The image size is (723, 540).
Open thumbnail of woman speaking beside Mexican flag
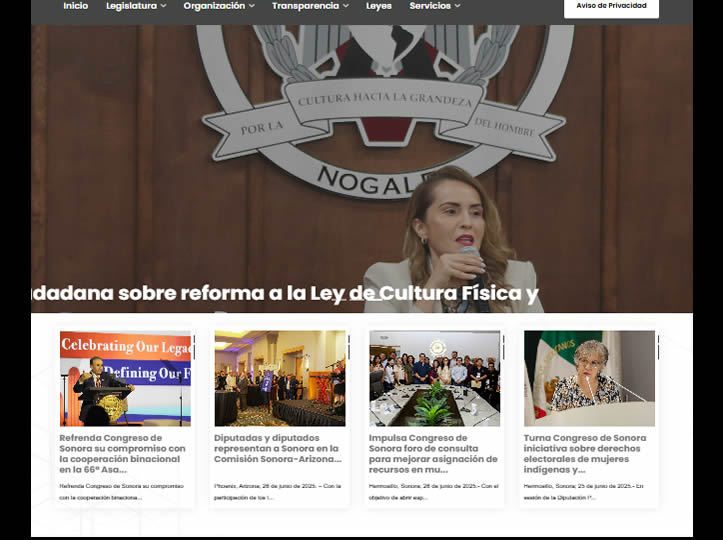(x=589, y=379)
